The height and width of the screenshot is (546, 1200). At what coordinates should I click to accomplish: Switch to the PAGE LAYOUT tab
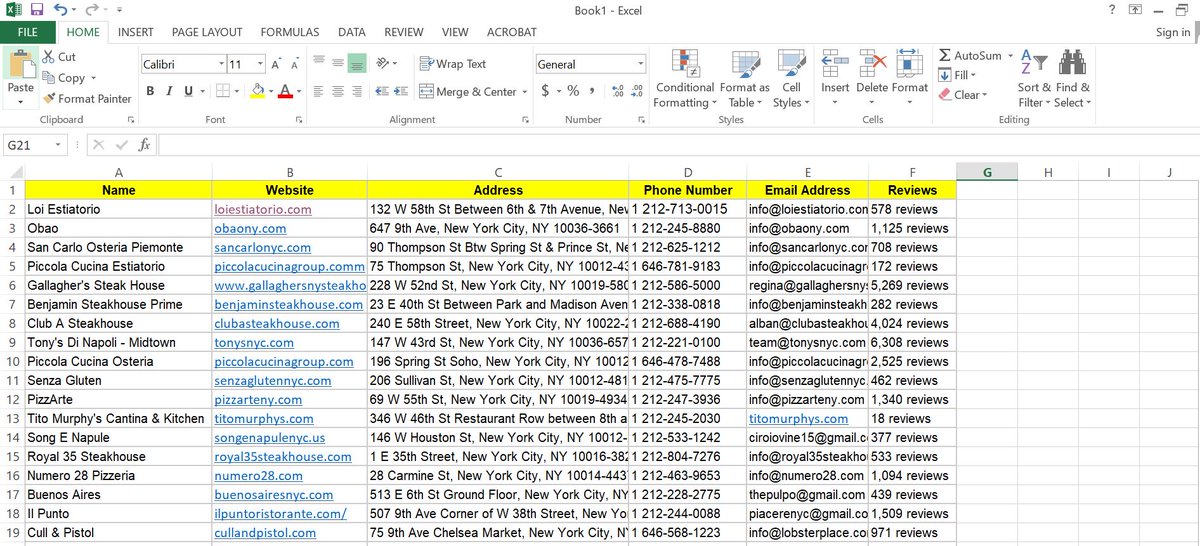(207, 32)
